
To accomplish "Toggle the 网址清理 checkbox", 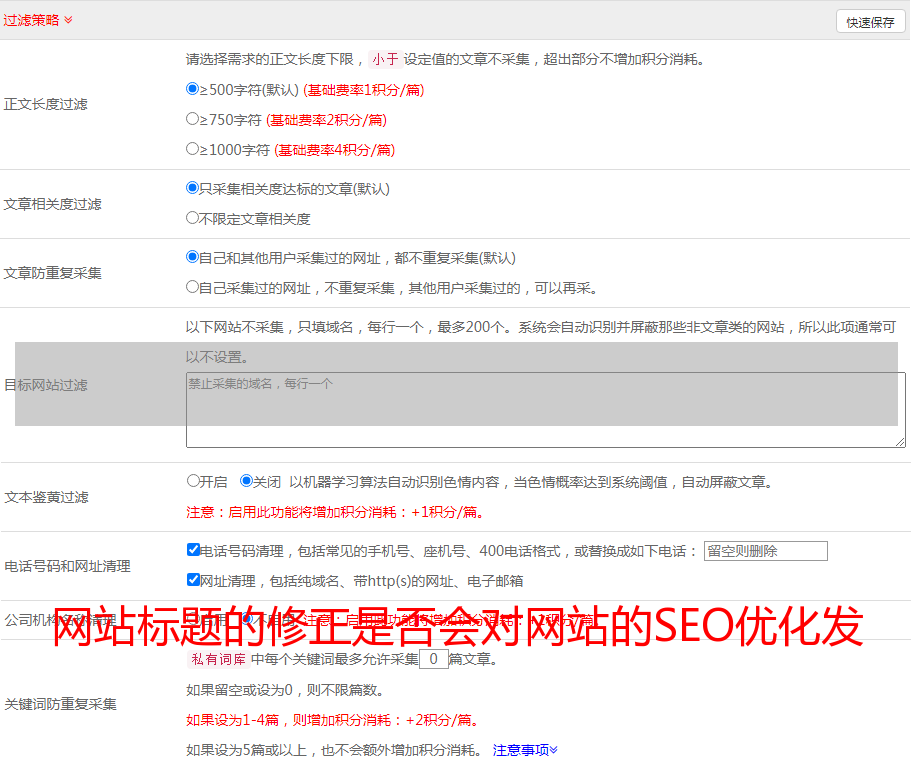I will (x=194, y=580).
